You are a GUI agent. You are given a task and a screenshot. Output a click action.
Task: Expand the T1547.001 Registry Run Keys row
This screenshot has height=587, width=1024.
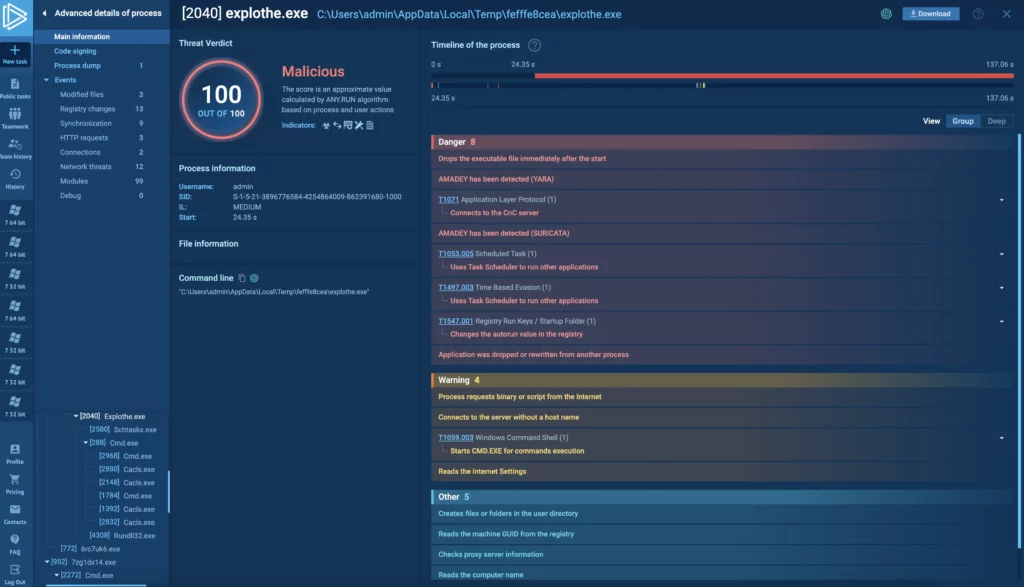(x=1001, y=321)
